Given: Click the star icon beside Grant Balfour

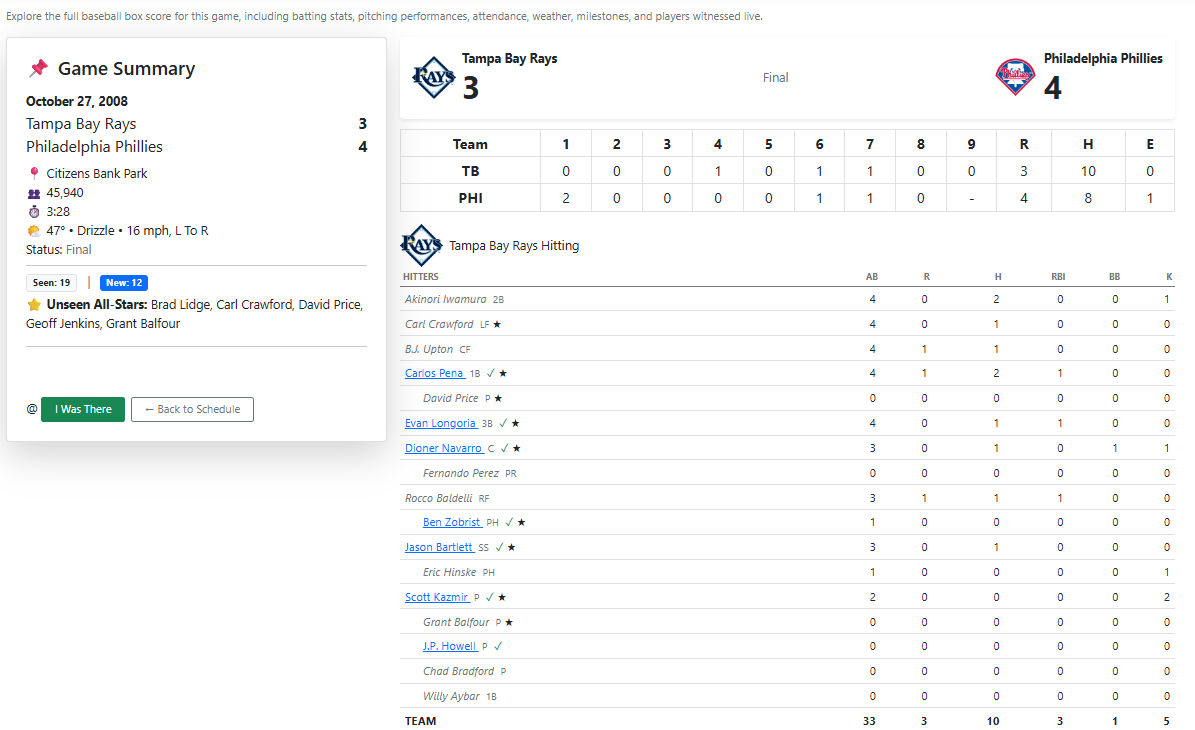Looking at the screenshot, I should click(509, 623).
